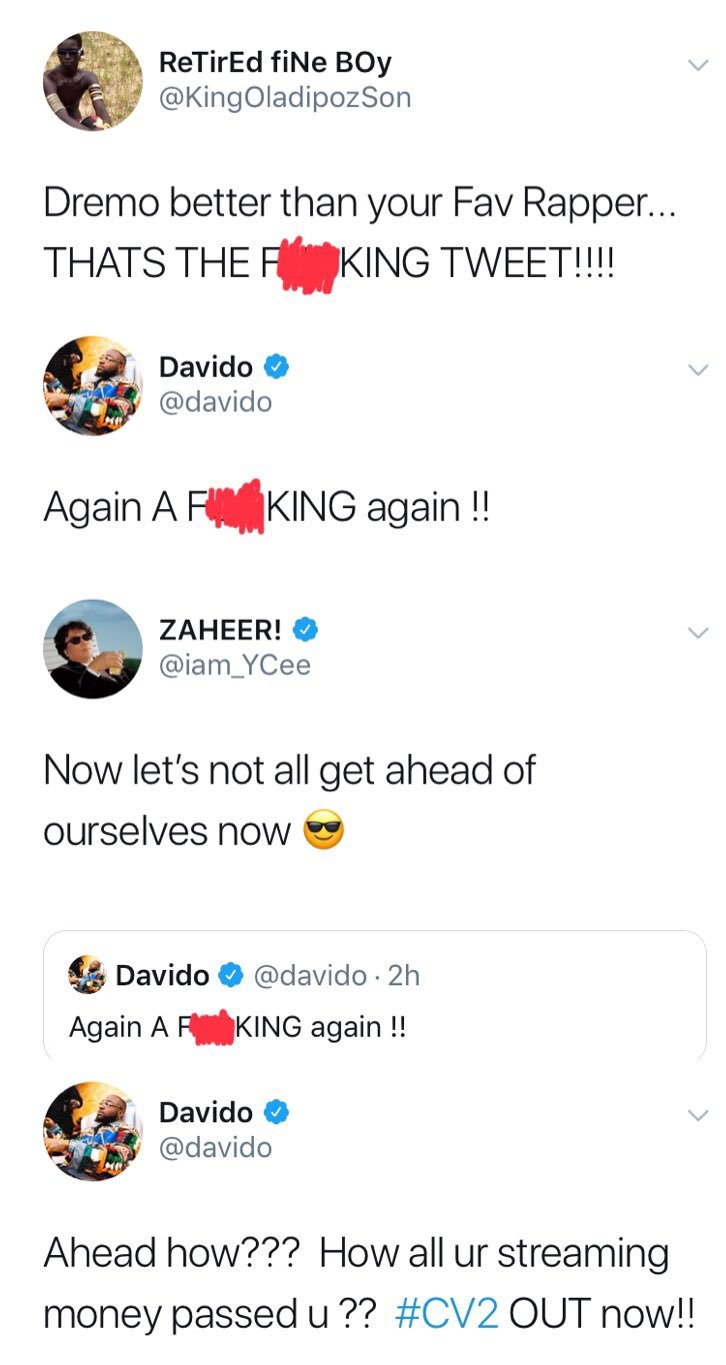Click the sunglasses emoji in ZAHEER!'s tweet

[322, 830]
